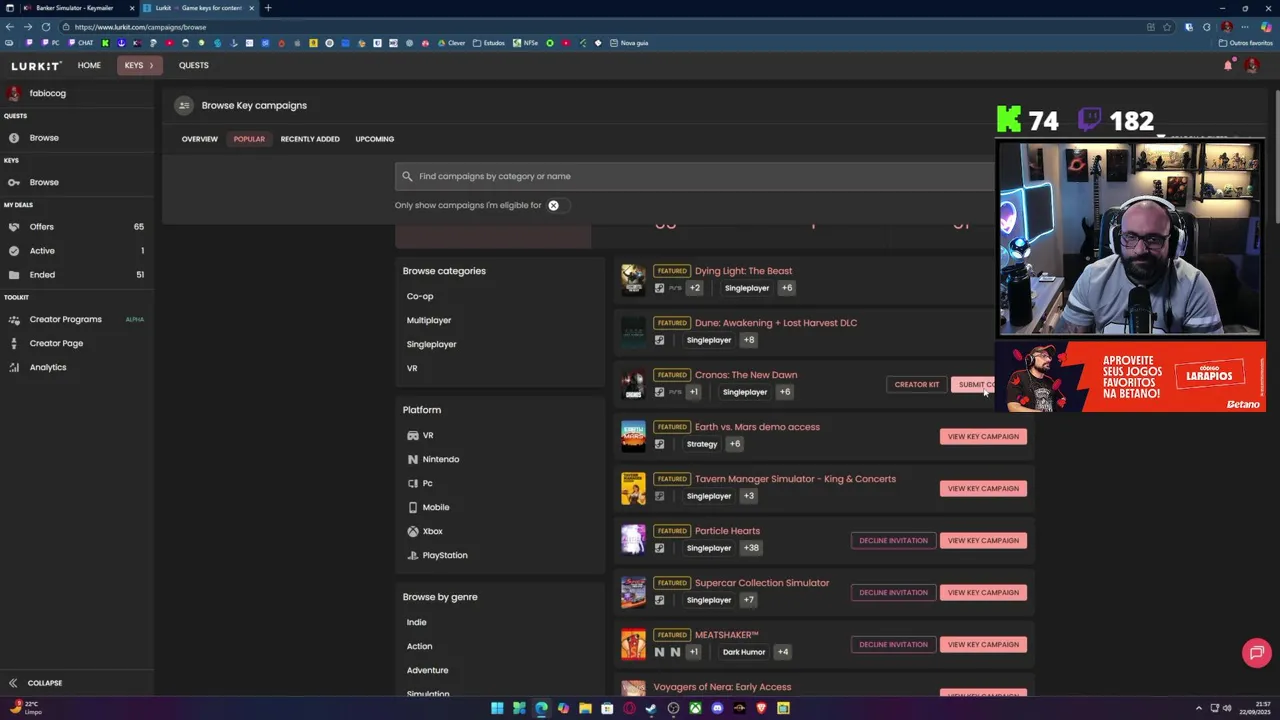Expand +2 platforms on Dying Light: The Beast
Screen dimensions: 1280x720
tap(695, 288)
